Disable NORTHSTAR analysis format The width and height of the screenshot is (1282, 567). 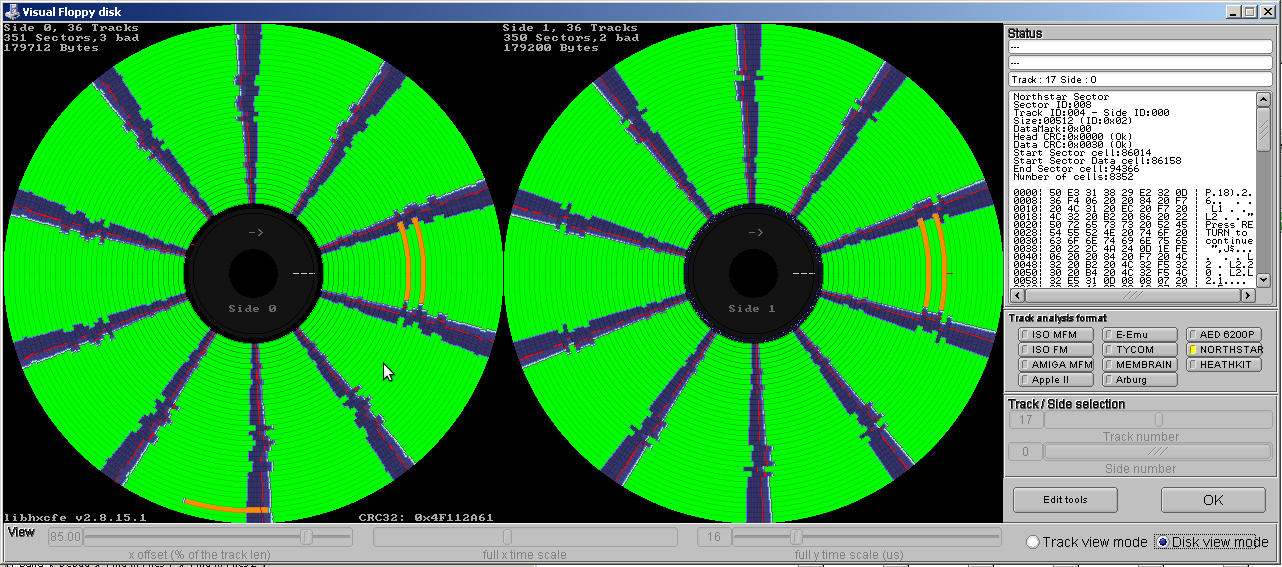pyautogui.click(x=1225, y=349)
